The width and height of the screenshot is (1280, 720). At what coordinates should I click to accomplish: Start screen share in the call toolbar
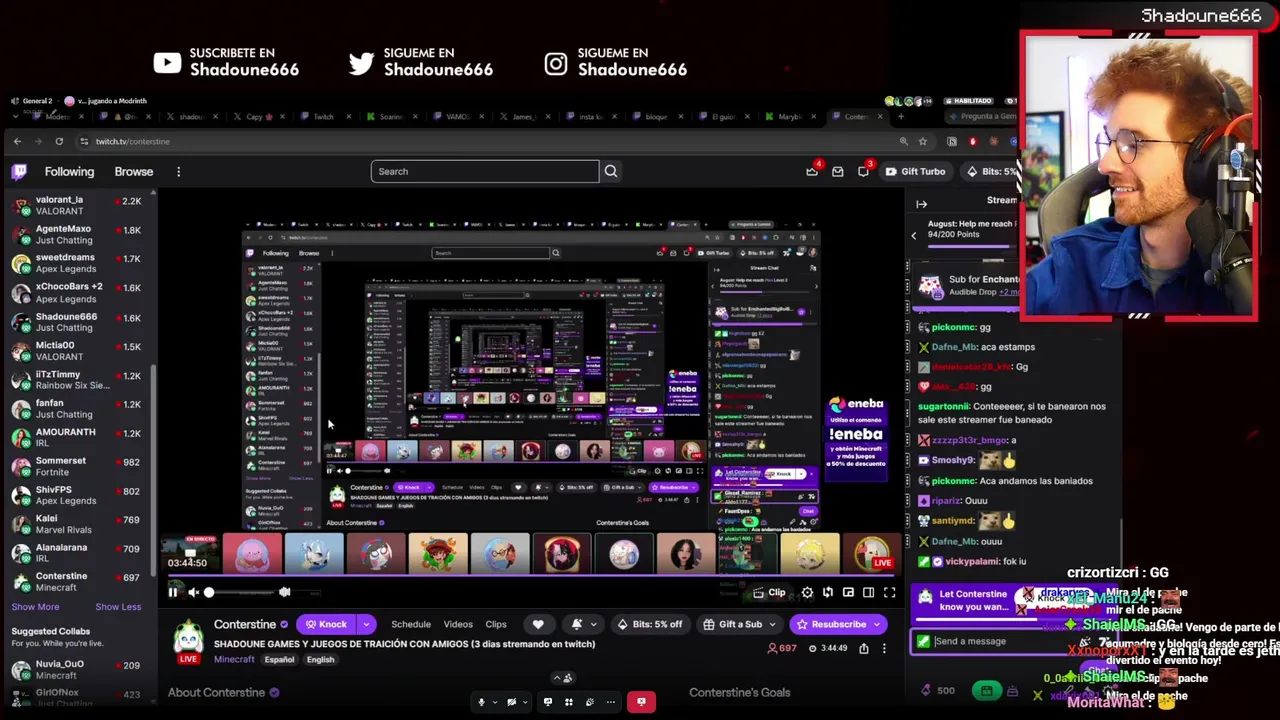click(x=547, y=702)
